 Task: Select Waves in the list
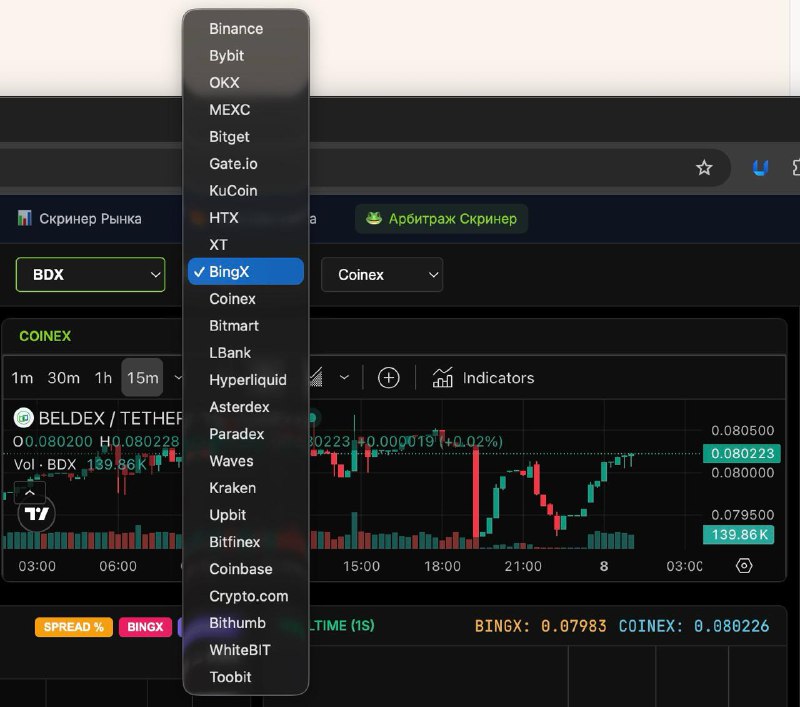pyautogui.click(x=245, y=461)
